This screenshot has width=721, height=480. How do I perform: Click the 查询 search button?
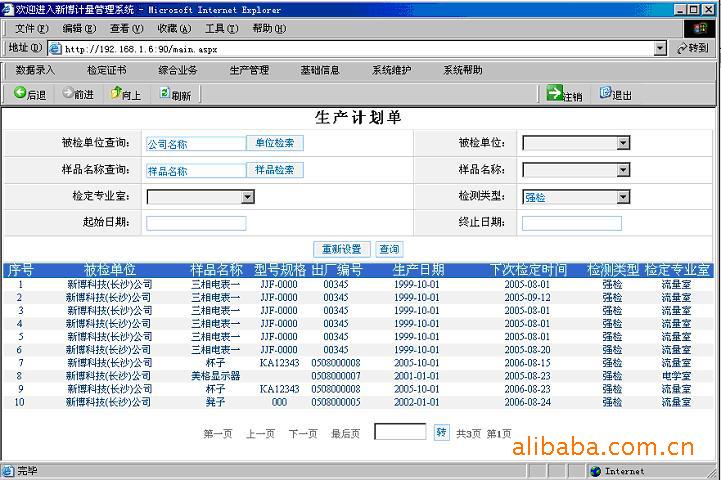(x=389, y=249)
